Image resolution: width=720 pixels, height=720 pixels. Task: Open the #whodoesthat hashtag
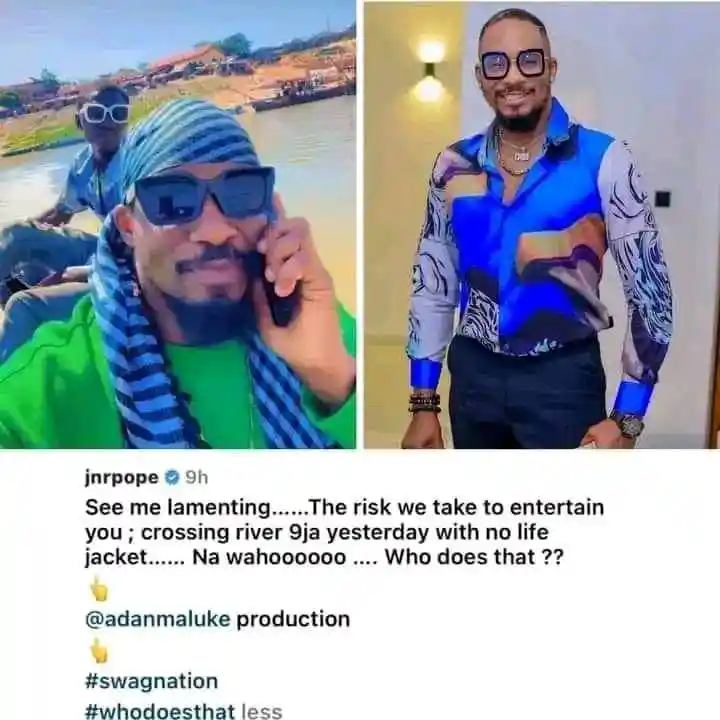(160, 711)
